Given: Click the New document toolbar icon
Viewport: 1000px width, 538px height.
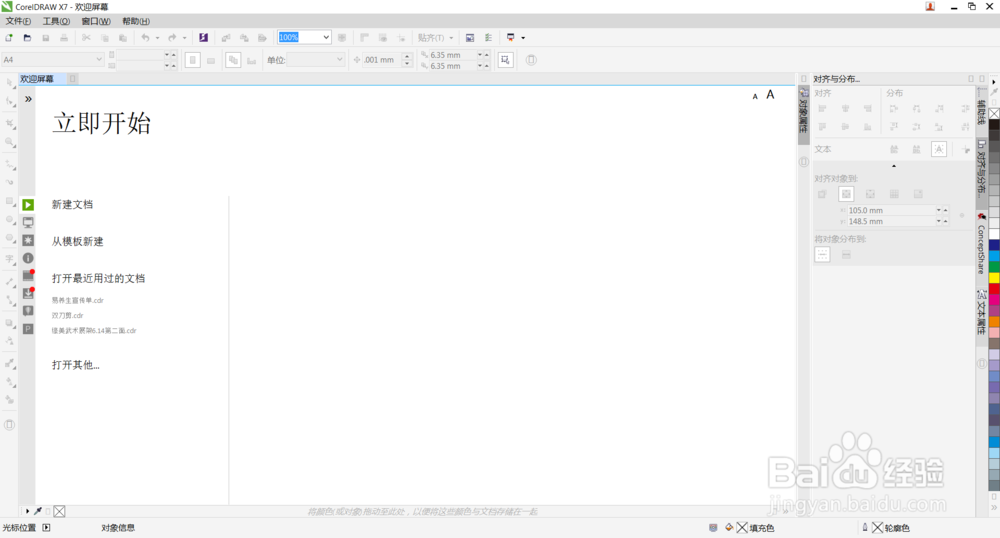Looking at the screenshot, I should [9, 38].
